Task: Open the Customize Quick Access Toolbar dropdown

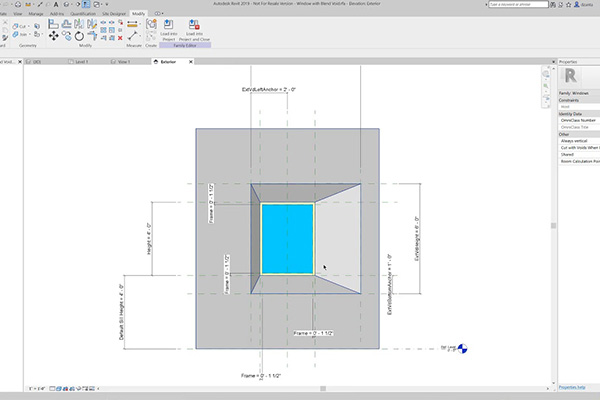Action: [107, 5]
